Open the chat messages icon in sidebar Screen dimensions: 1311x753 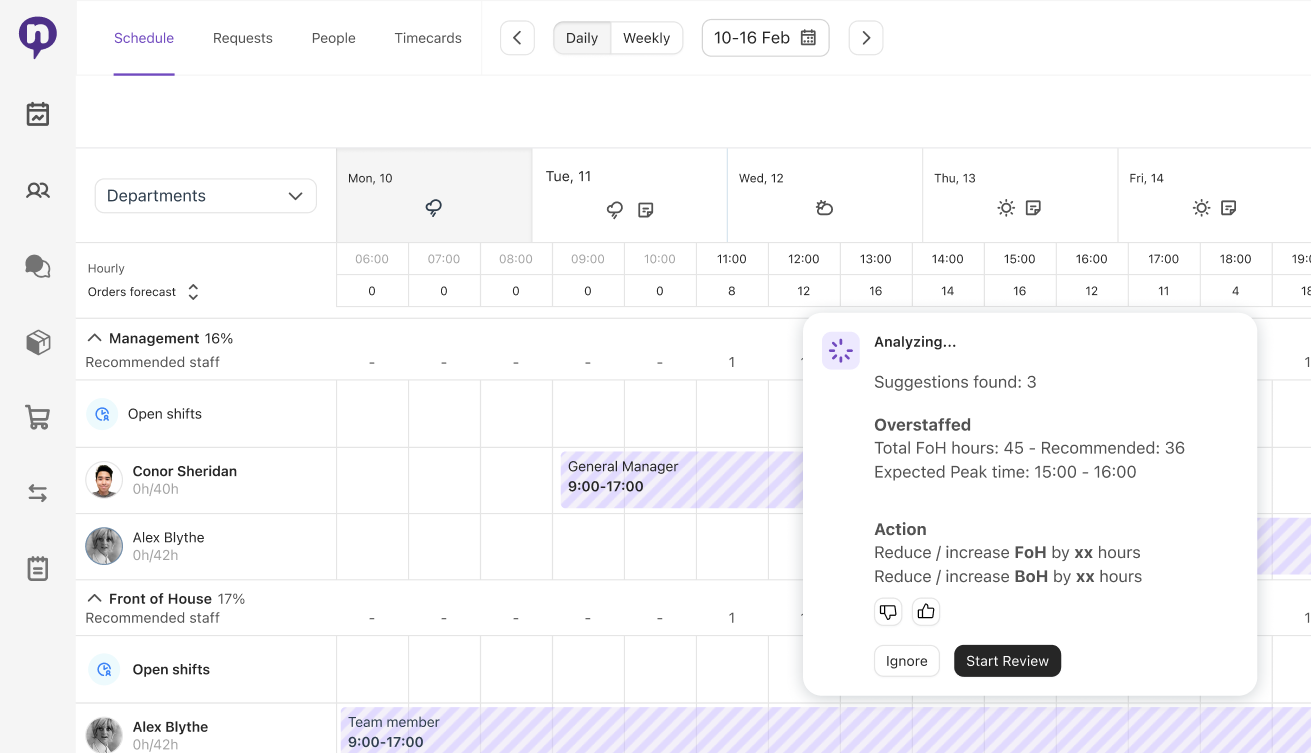(38, 266)
